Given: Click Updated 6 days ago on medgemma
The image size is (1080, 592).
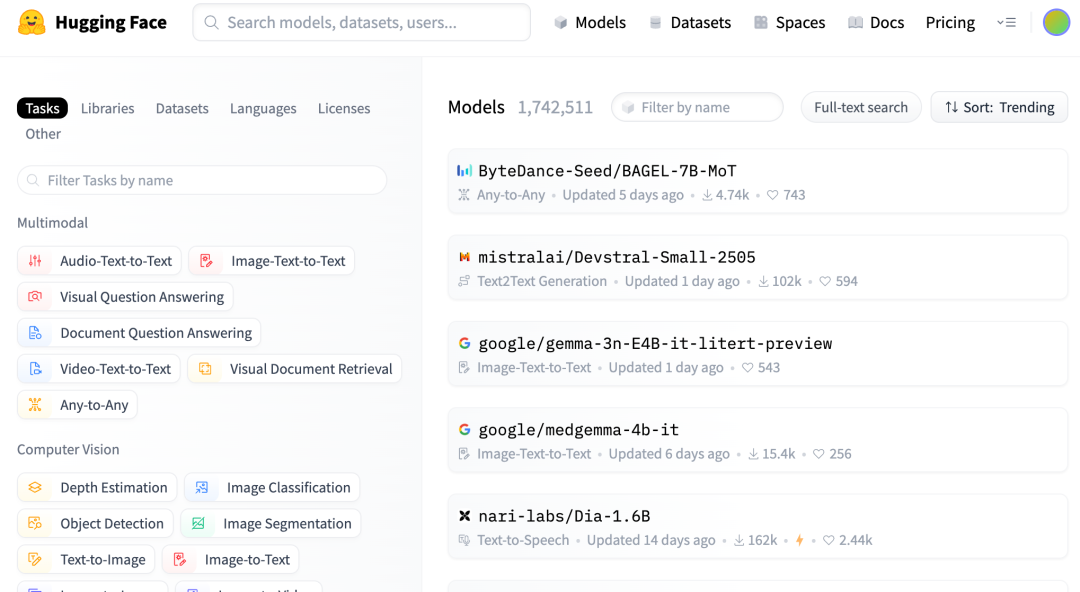Looking at the screenshot, I should (x=669, y=454).
